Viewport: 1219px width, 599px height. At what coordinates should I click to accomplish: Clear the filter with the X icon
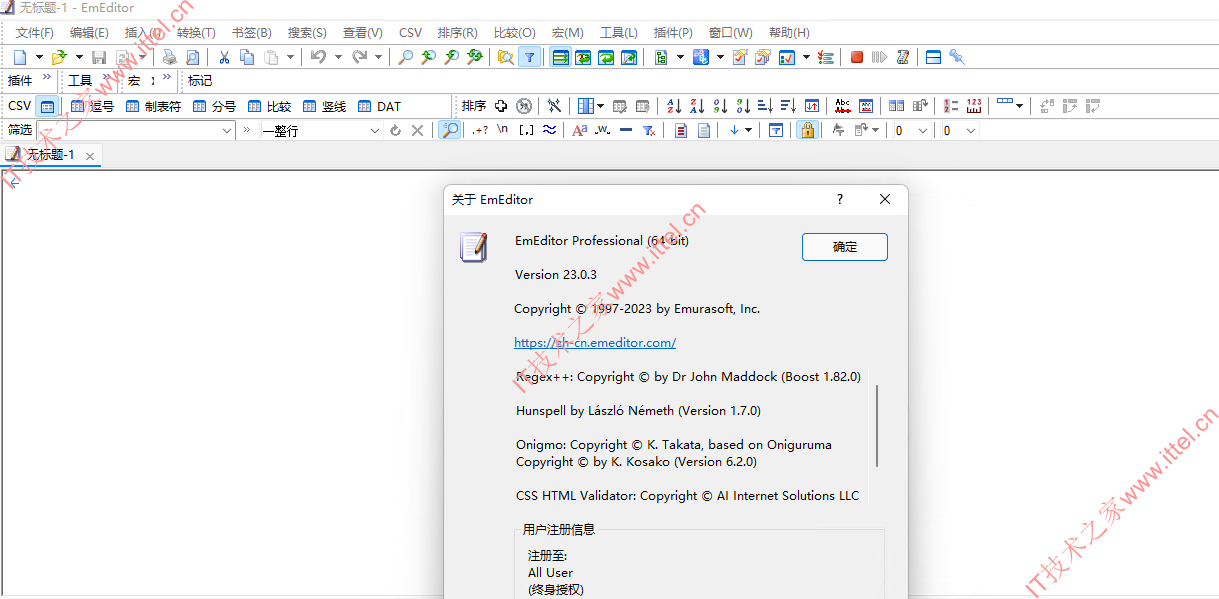coord(418,130)
